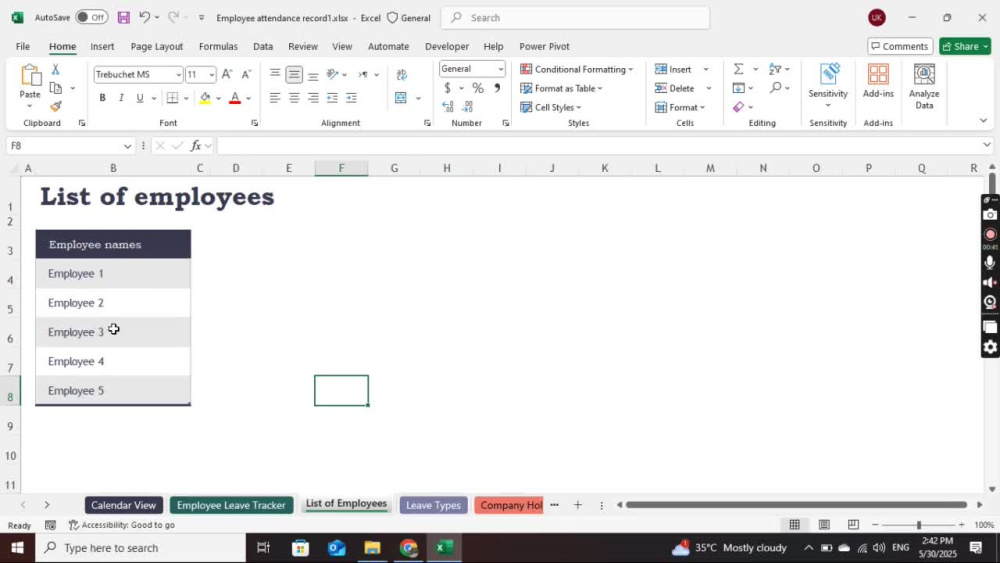Collapse the ribbon with chevron
1000x563 pixels.
pos(983,120)
